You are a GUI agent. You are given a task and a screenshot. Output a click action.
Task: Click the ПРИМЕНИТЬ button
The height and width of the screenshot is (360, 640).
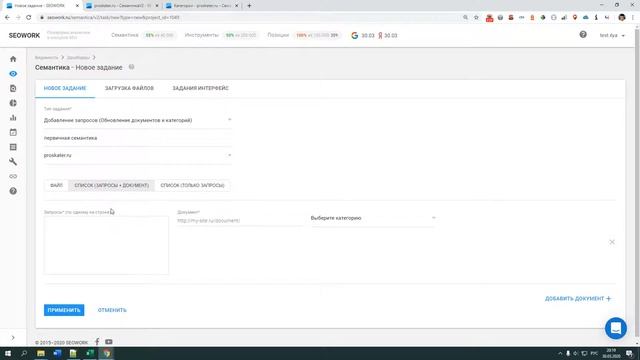click(x=64, y=310)
